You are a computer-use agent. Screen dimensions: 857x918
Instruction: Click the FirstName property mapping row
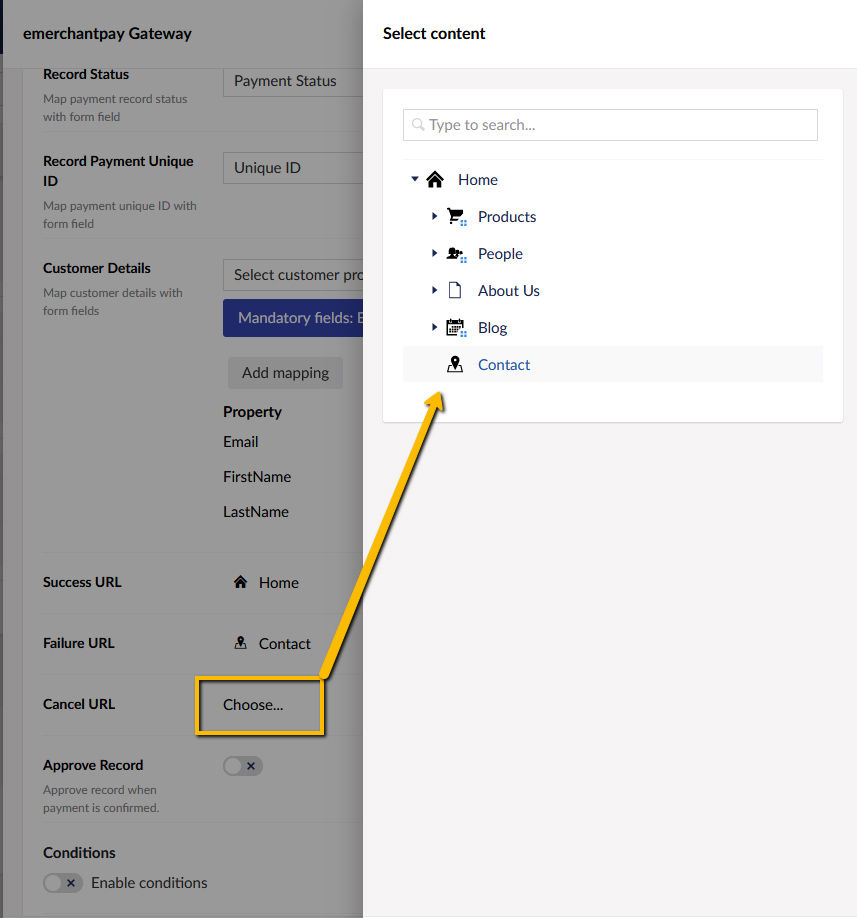click(257, 477)
